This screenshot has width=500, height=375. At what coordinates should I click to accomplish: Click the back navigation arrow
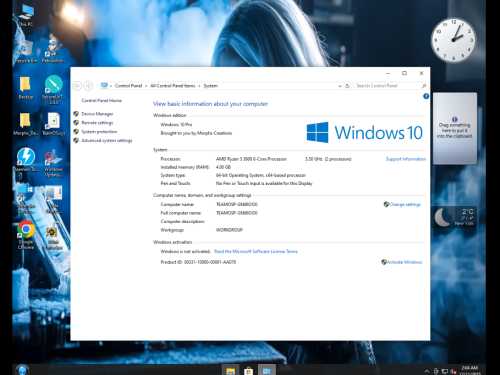[77, 86]
